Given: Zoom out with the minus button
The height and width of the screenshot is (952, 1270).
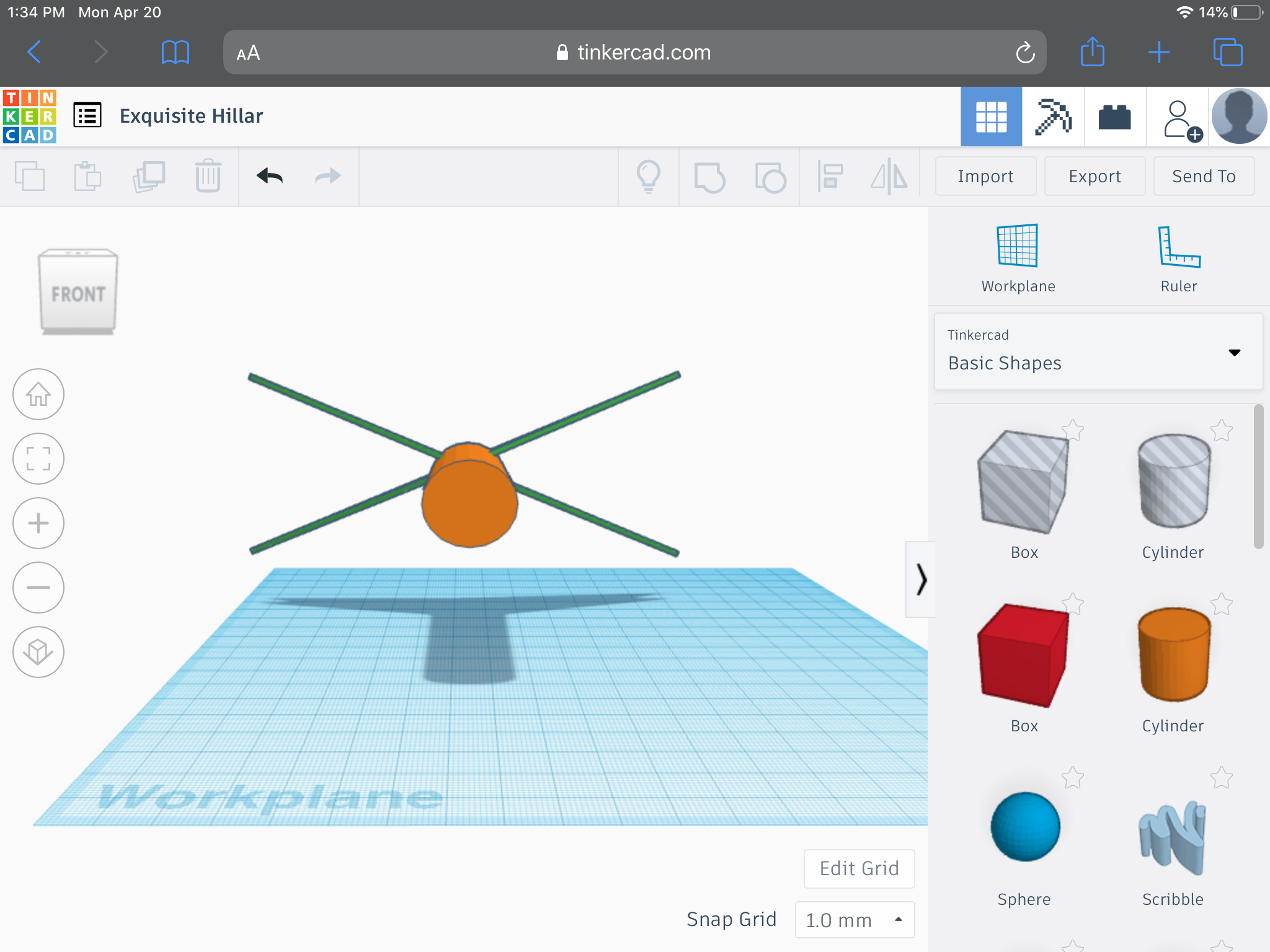Looking at the screenshot, I should [x=38, y=588].
